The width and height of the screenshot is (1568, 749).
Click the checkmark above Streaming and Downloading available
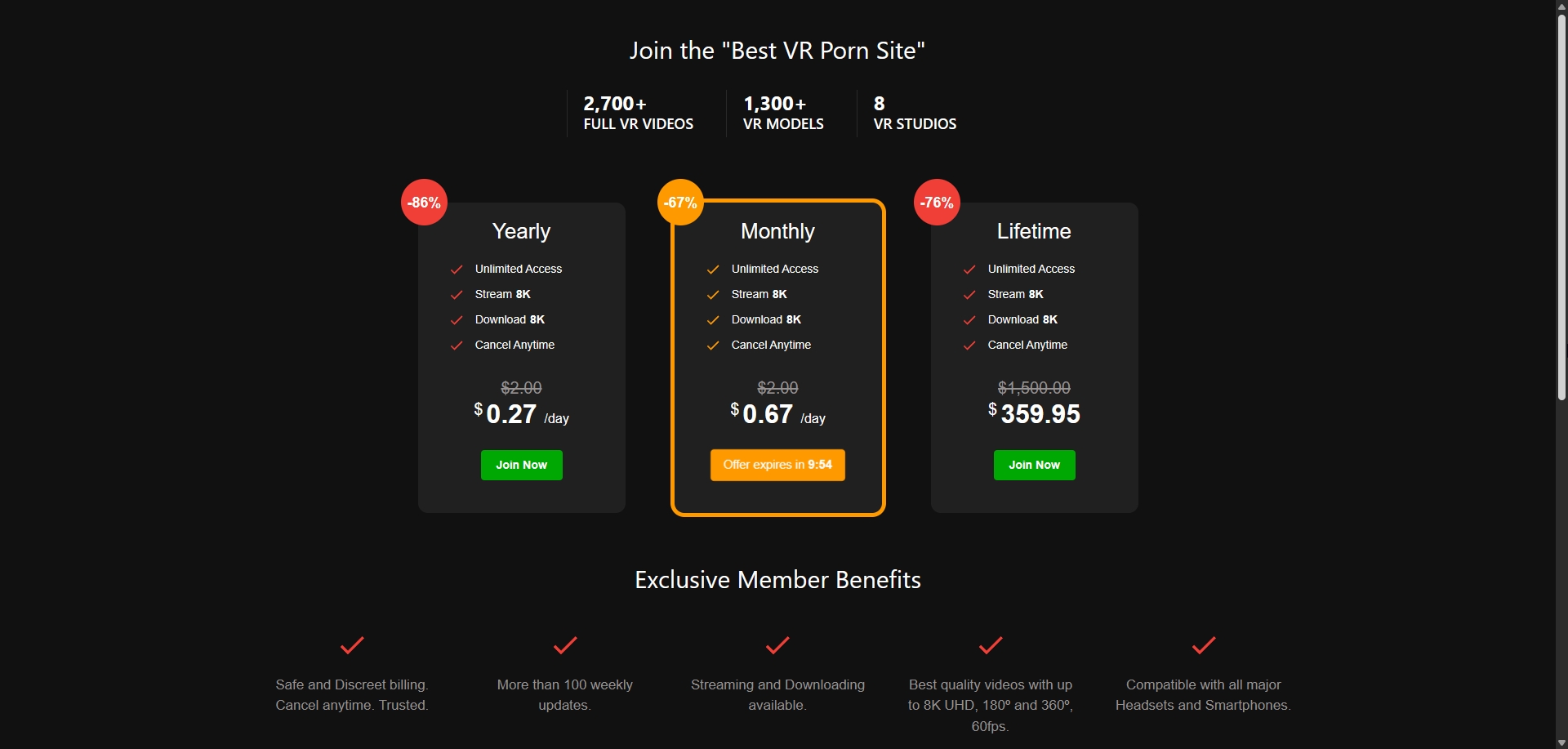click(777, 645)
